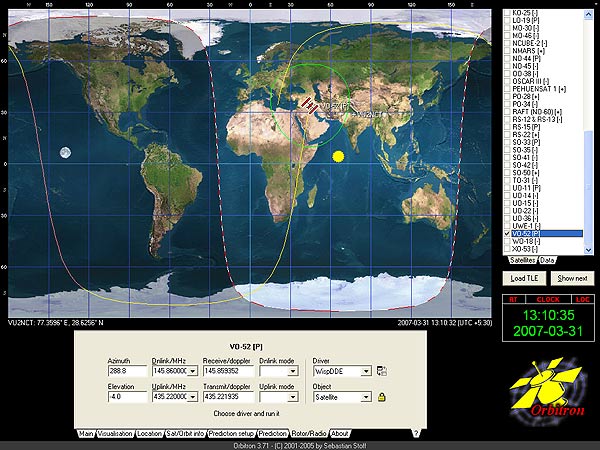The height and width of the screenshot is (450, 600).
Task: Tick the NCUBE-2 checkbox
Action: click(507, 43)
